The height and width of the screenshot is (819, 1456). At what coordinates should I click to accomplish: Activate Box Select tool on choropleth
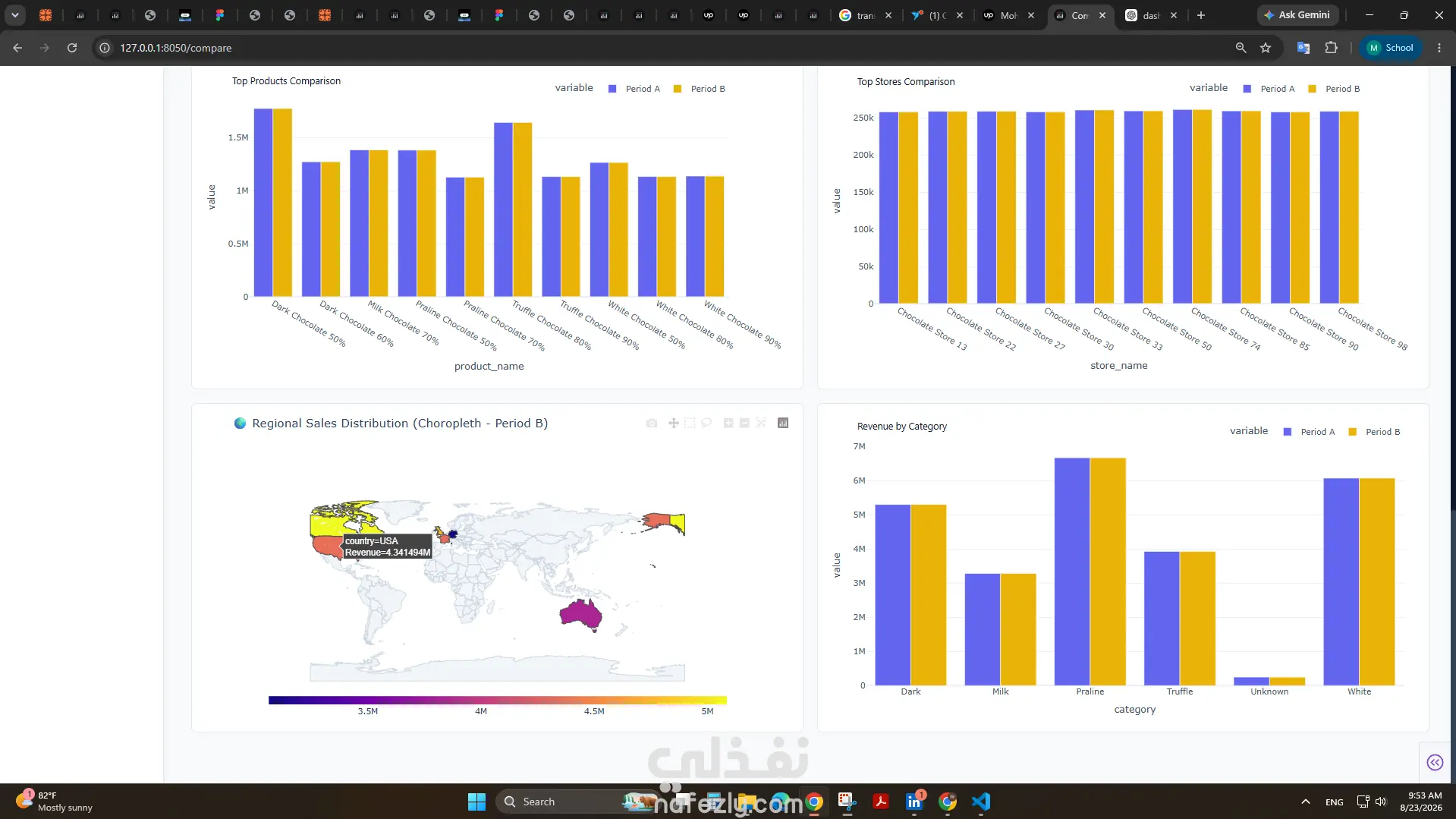pos(690,423)
